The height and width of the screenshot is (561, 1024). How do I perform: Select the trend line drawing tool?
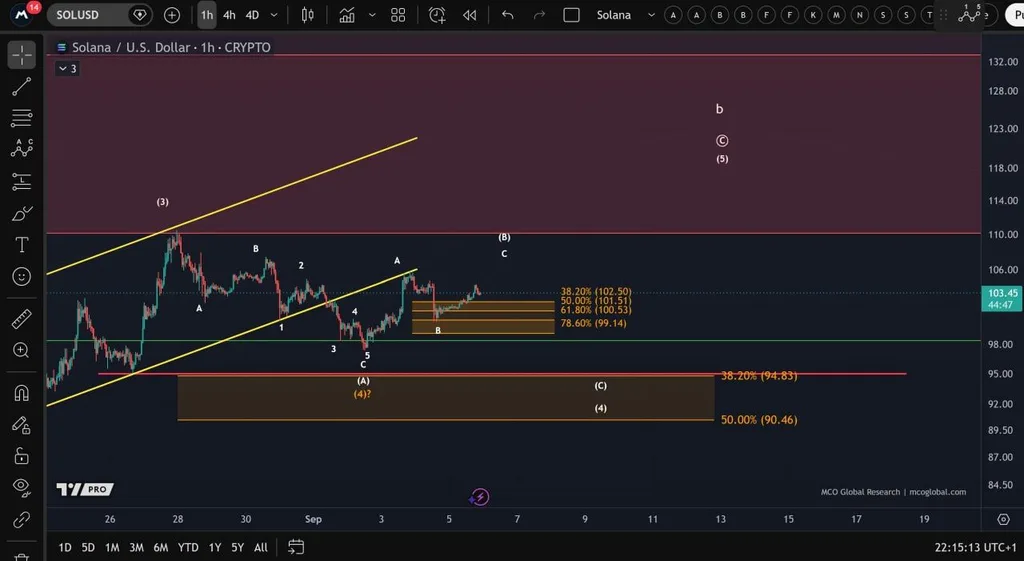(x=22, y=86)
